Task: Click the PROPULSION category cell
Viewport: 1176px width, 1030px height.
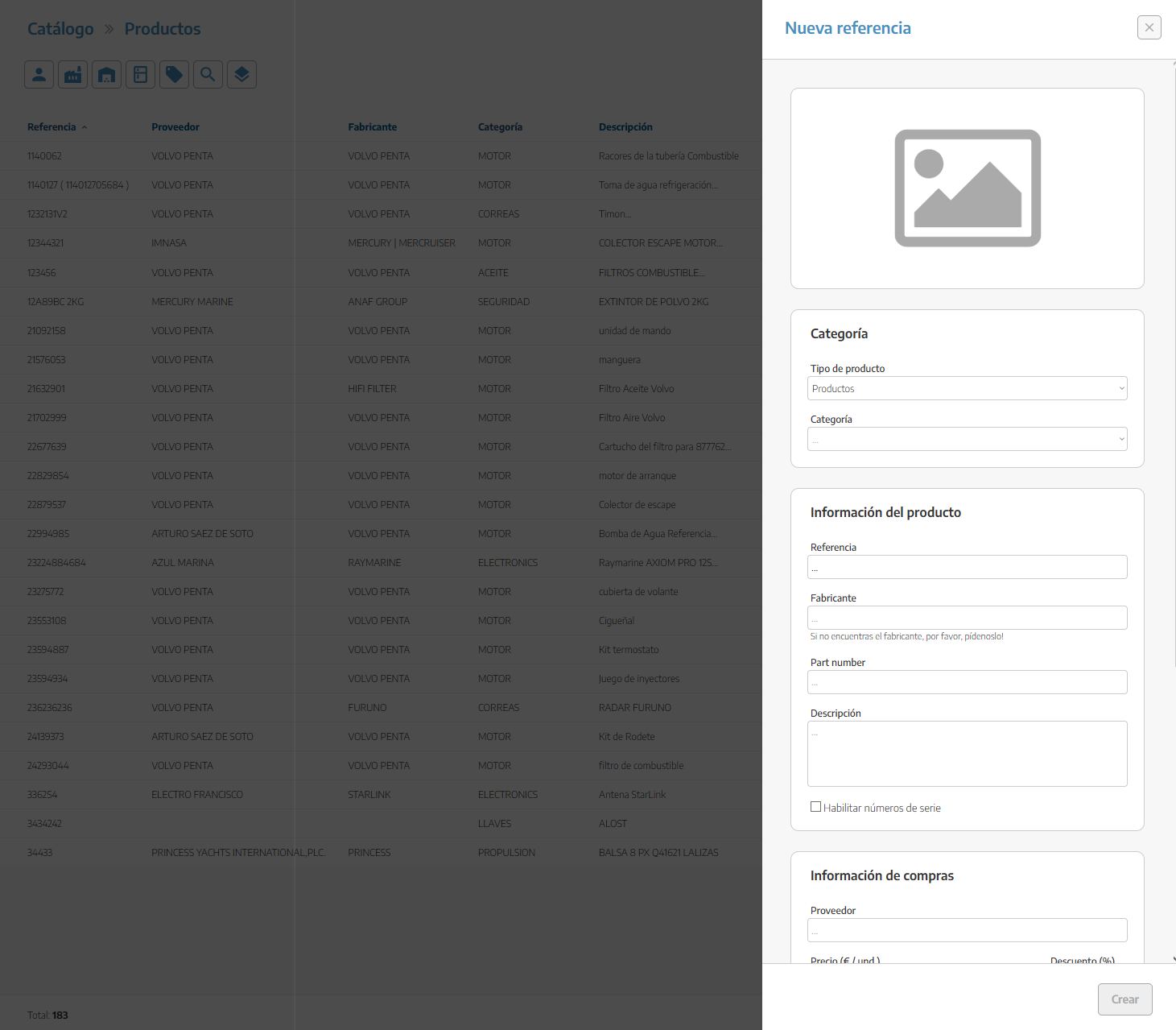Action: click(506, 853)
